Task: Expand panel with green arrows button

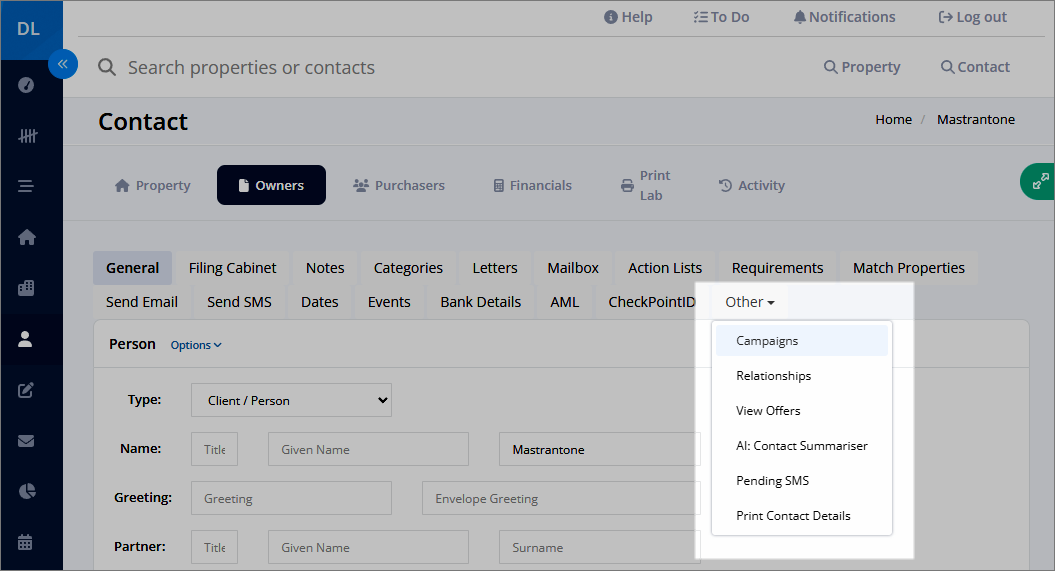Action: (x=1039, y=182)
